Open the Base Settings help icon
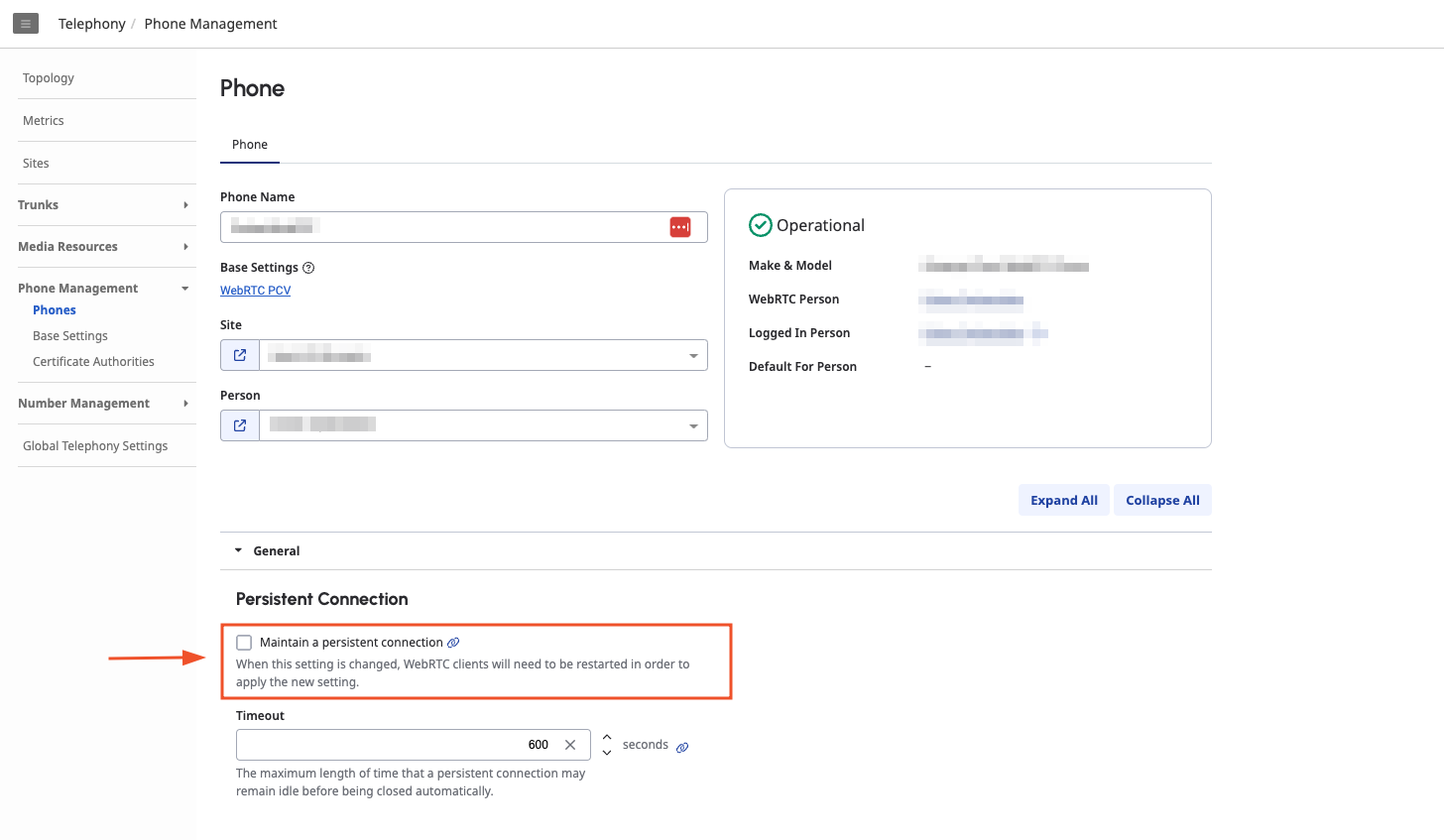1444x840 pixels. (x=308, y=268)
